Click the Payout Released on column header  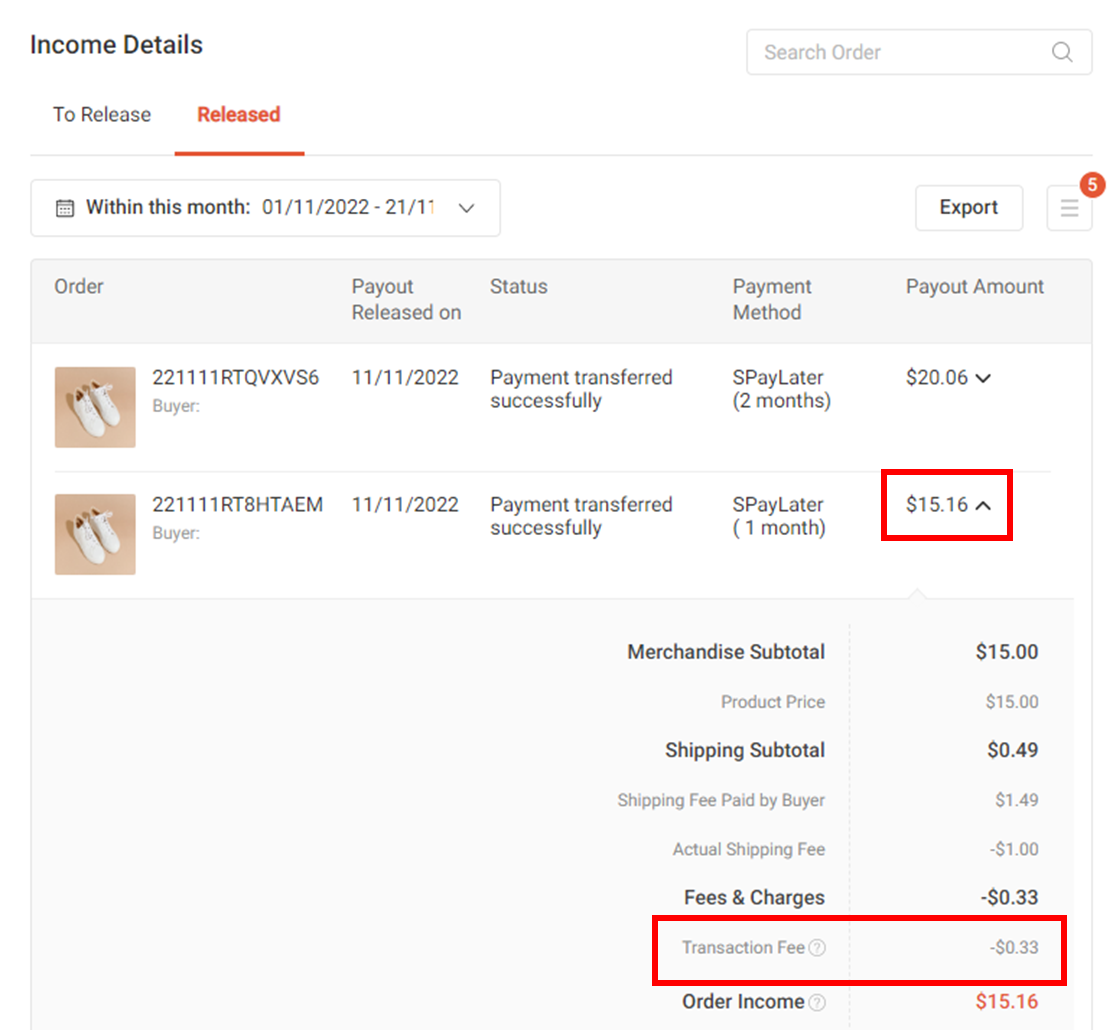pos(406,300)
